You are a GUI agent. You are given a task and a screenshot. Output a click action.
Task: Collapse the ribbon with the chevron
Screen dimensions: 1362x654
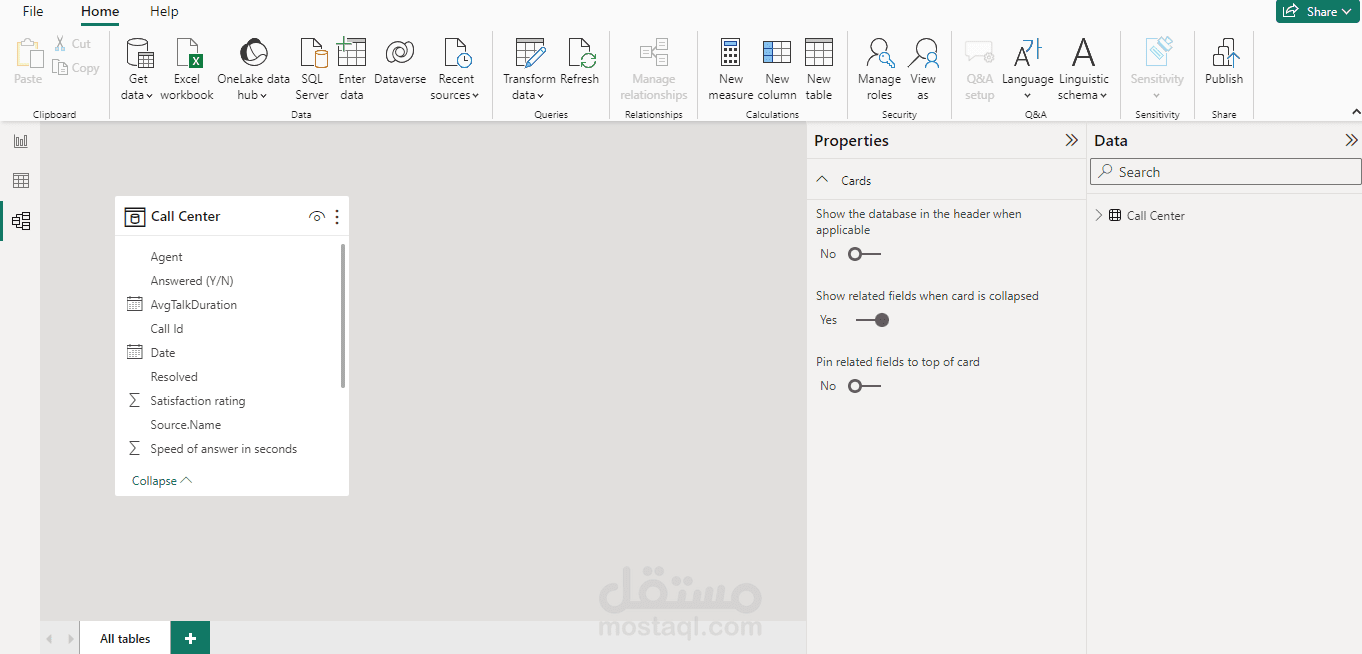click(x=1356, y=112)
